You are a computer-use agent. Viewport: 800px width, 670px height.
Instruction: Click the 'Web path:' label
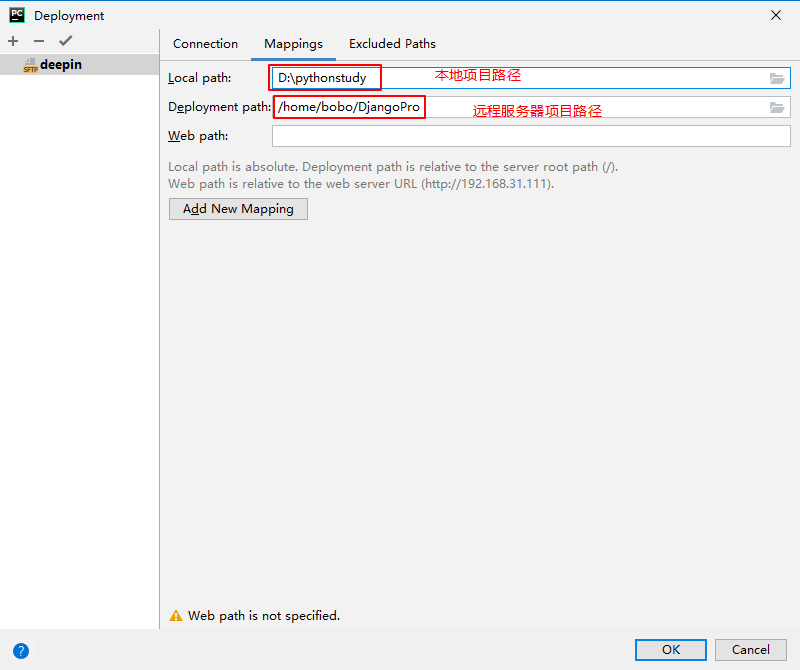point(198,136)
